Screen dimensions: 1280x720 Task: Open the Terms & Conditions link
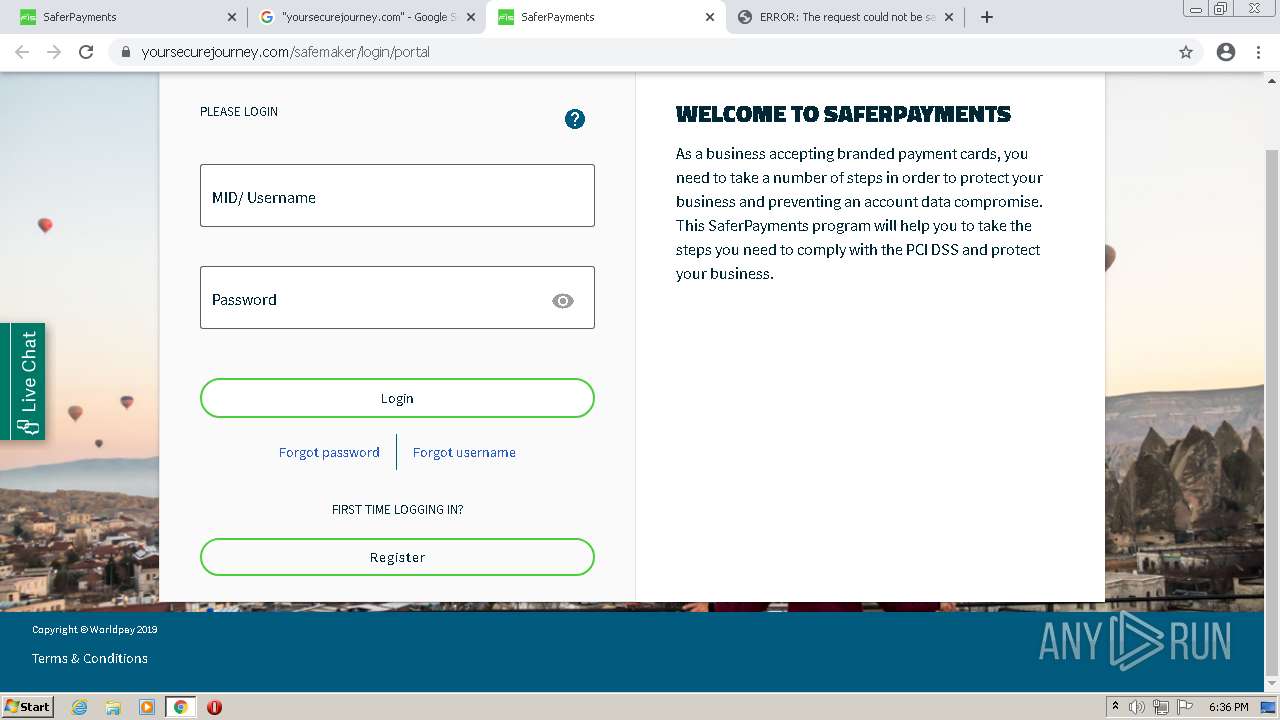click(90, 658)
